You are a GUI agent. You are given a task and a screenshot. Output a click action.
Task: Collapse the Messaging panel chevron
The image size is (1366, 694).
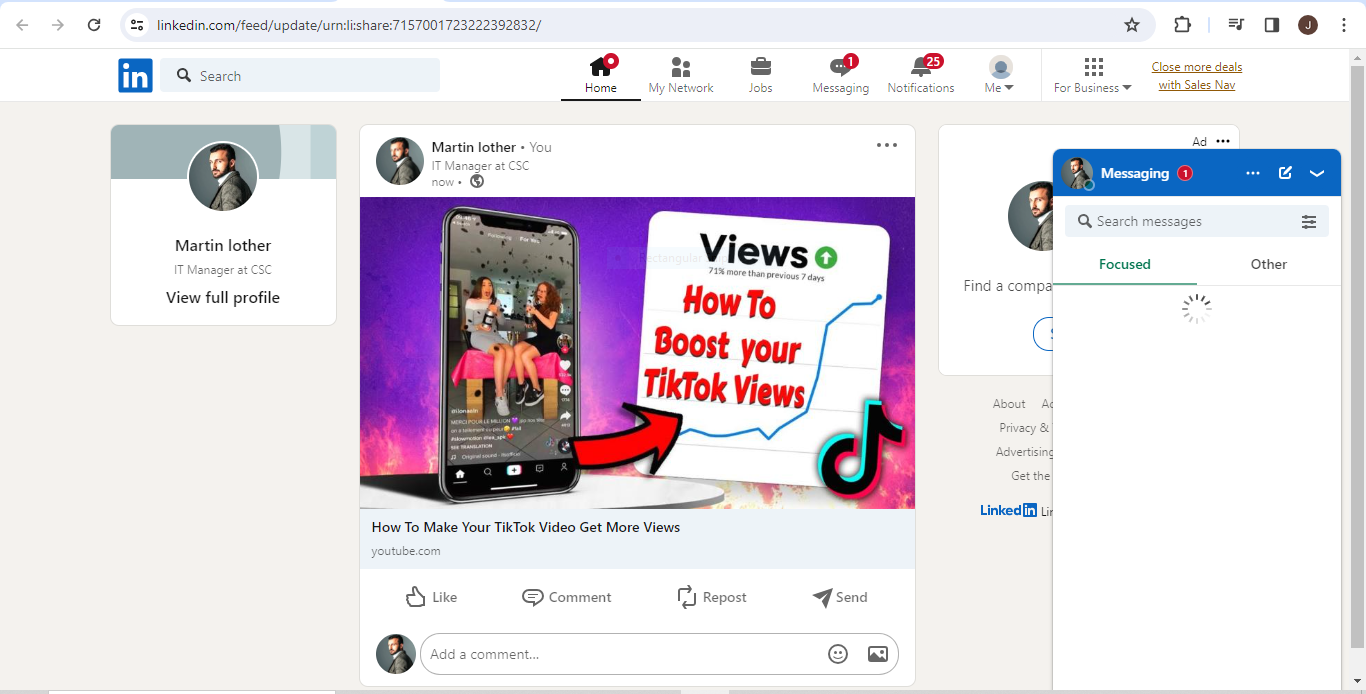pos(1317,173)
